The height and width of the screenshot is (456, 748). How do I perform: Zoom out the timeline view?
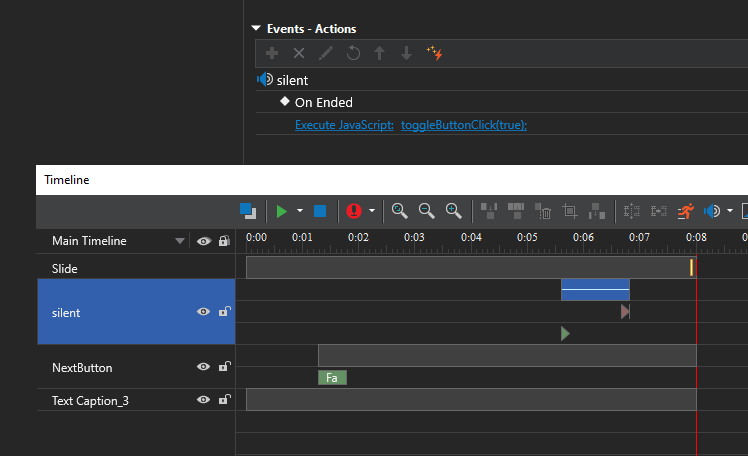(427, 211)
